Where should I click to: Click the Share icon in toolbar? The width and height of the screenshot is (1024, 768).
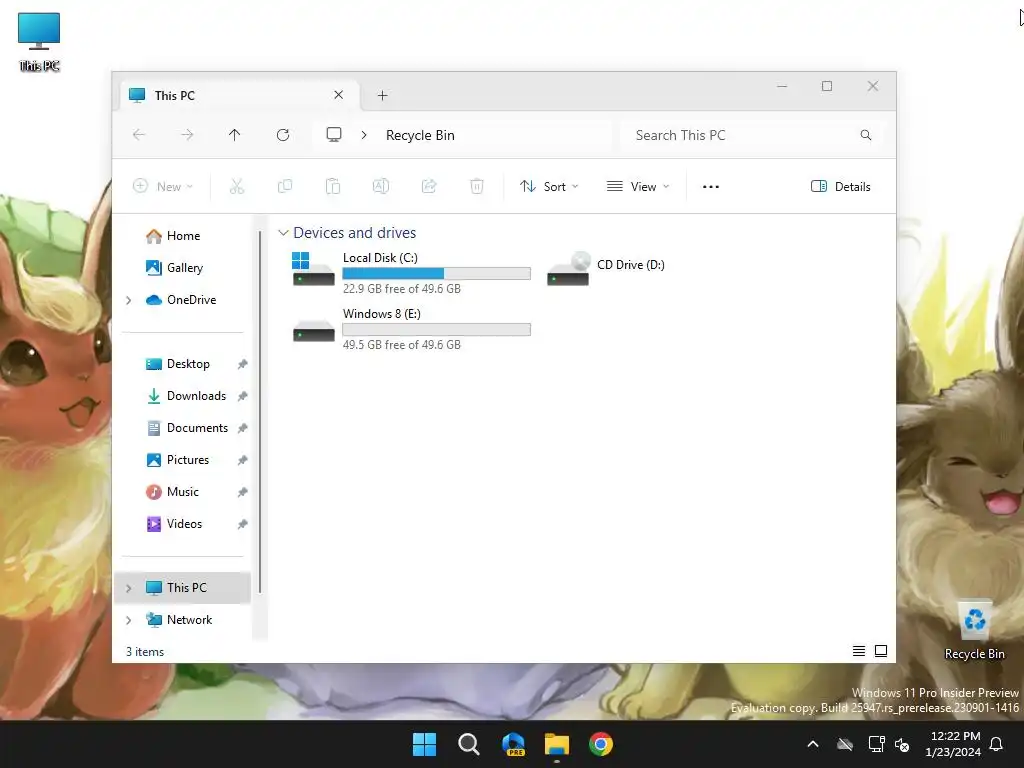(429, 187)
